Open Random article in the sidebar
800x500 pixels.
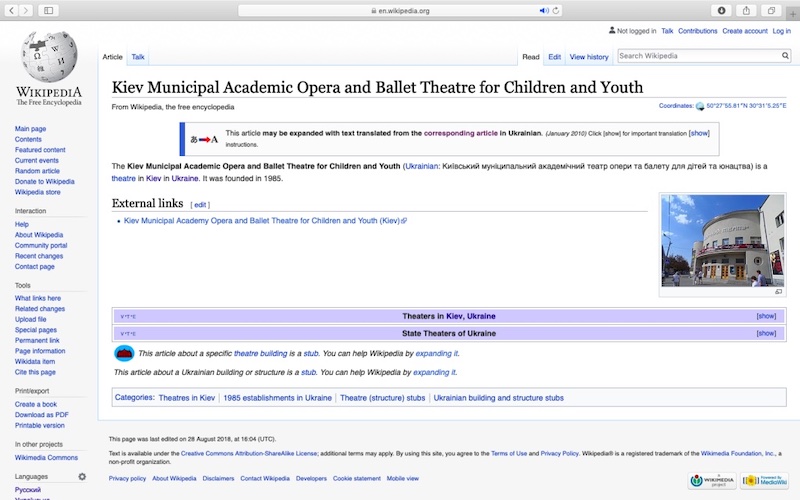click(37, 171)
